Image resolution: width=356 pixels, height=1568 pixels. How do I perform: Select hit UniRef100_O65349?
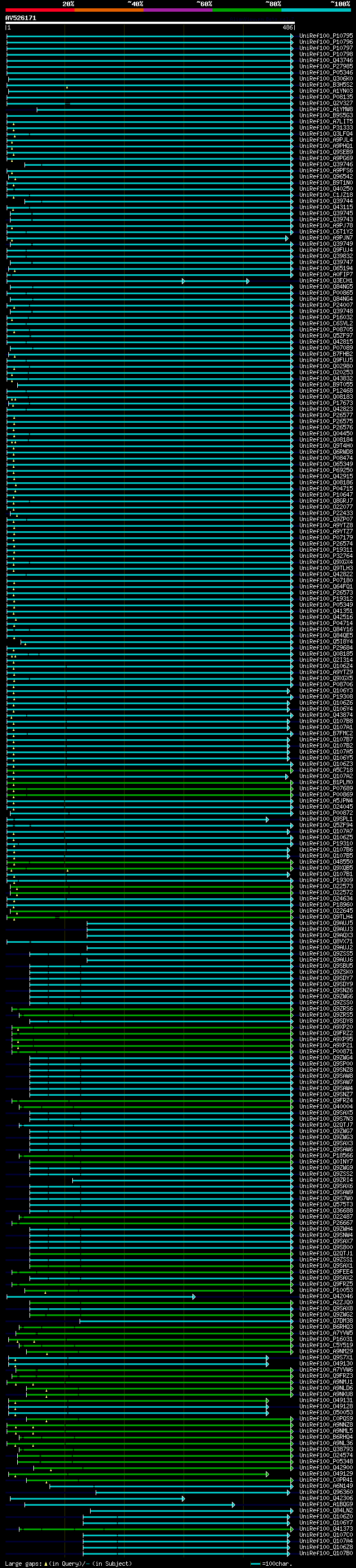(x=325, y=464)
